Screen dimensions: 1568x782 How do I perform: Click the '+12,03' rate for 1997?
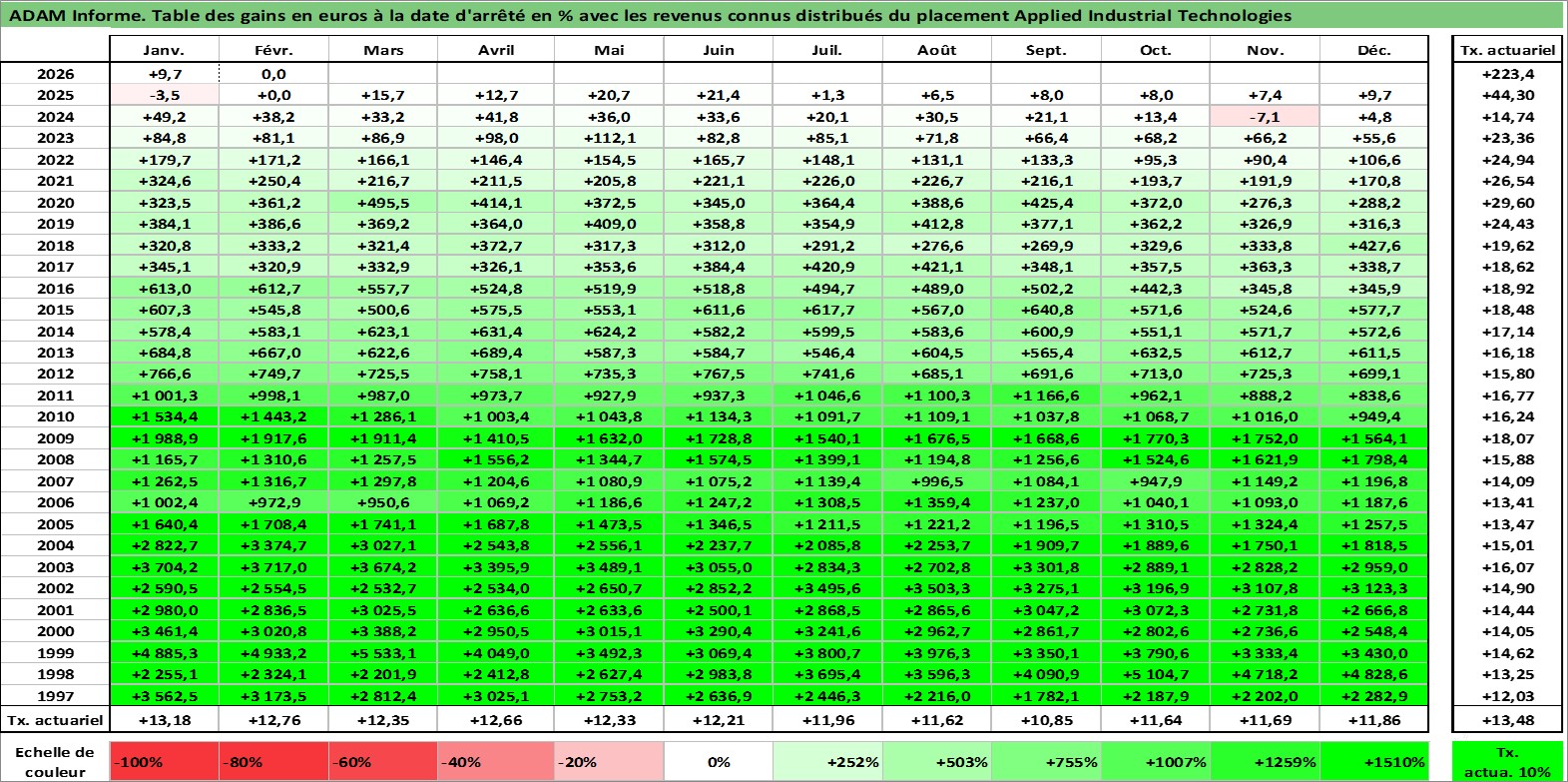click(x=1507, y=696)
